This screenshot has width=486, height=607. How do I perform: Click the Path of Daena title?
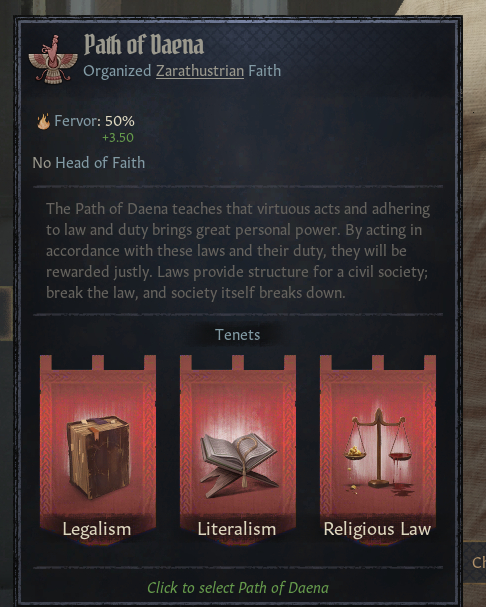pos(144,45)
